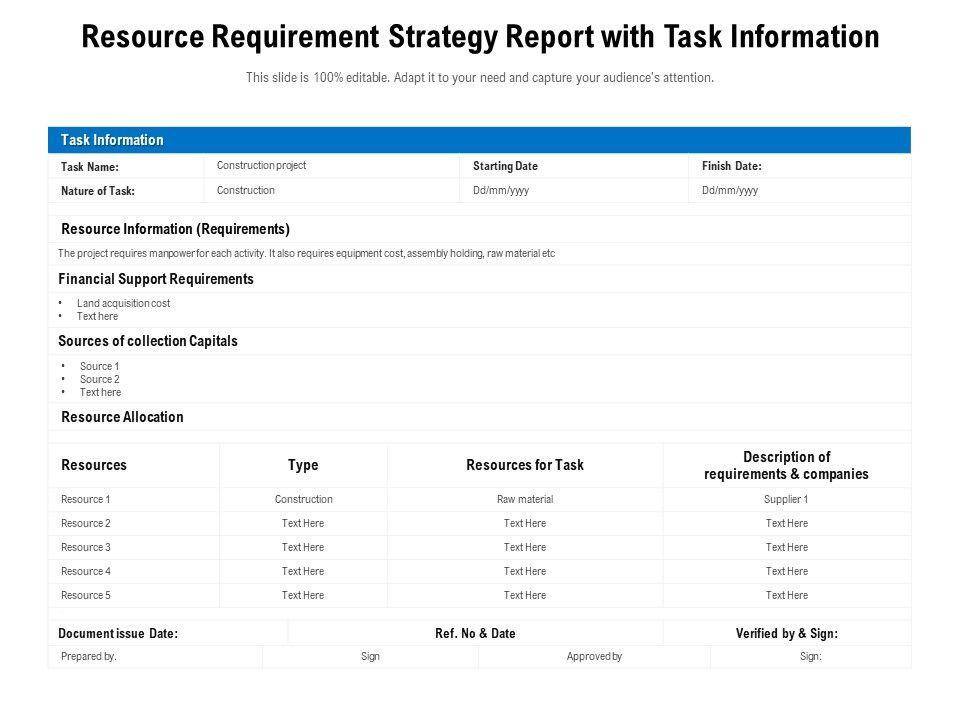Click the 'Ref. No & Date' footer header

(475, 633)
